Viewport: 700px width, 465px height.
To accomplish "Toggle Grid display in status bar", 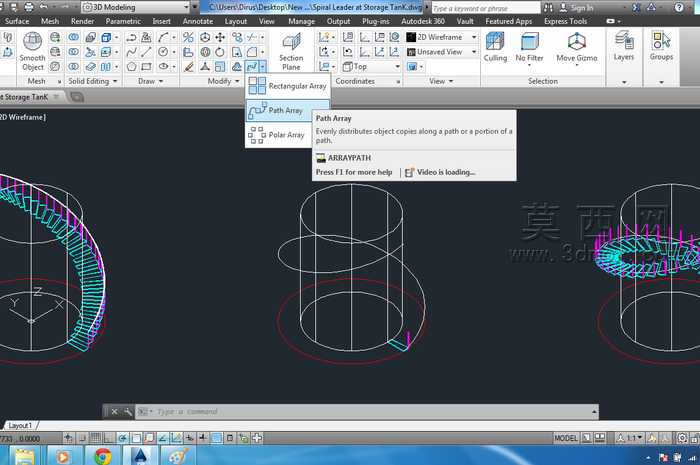I will [x=96, y=438].
